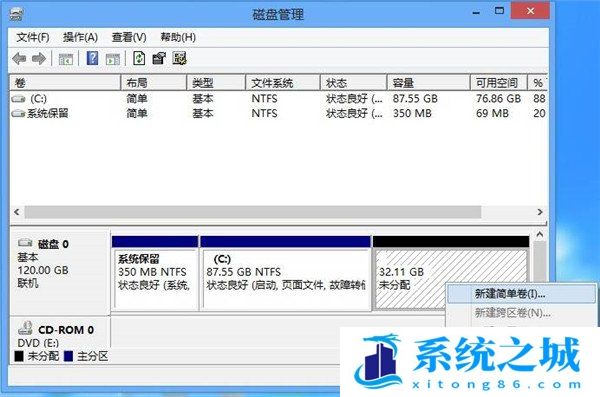
Task: Click the Back arrow toolbar icon
Action: [19, 59]
